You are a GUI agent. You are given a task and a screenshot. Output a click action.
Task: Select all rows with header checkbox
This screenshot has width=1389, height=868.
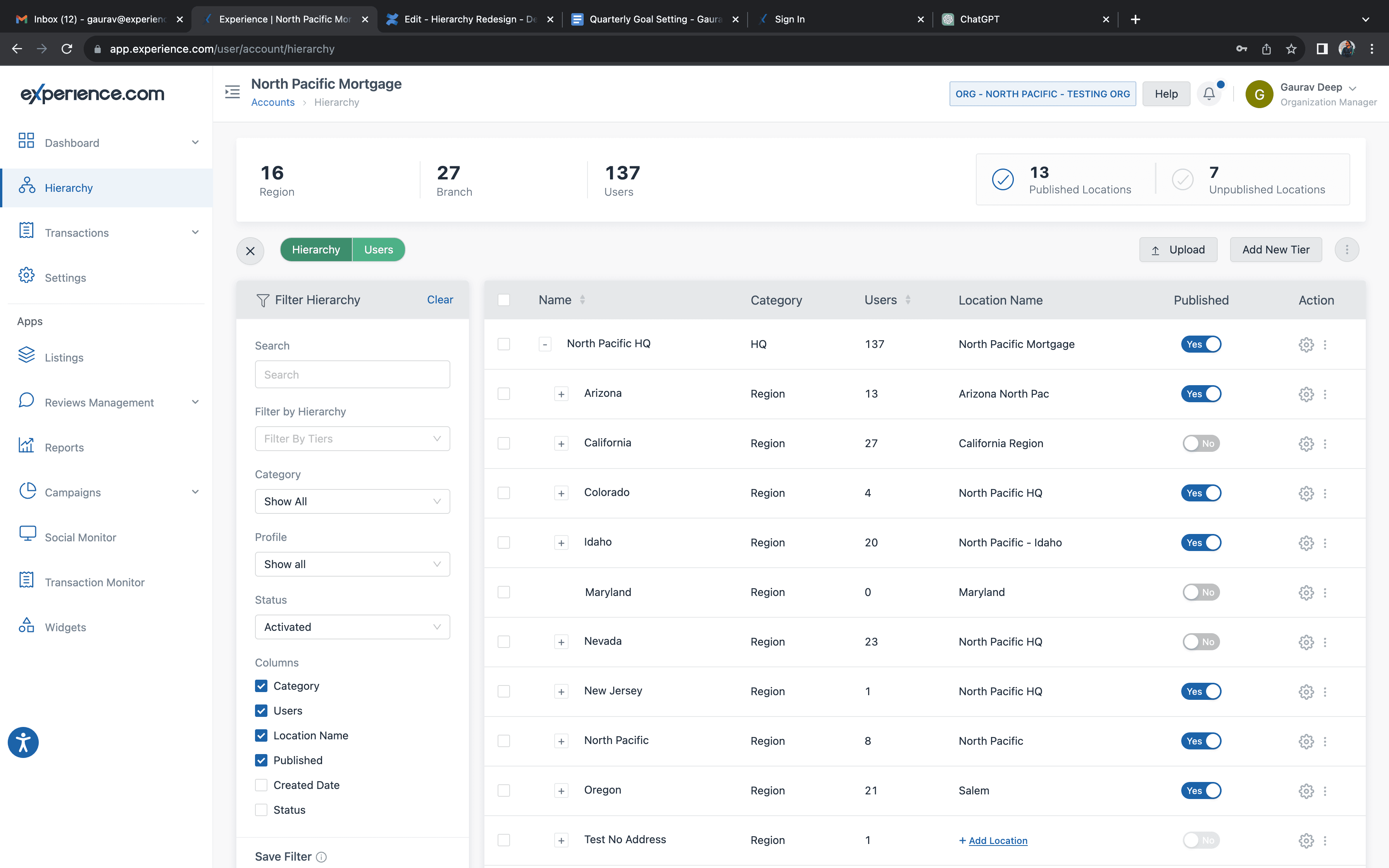coord(503,300)
